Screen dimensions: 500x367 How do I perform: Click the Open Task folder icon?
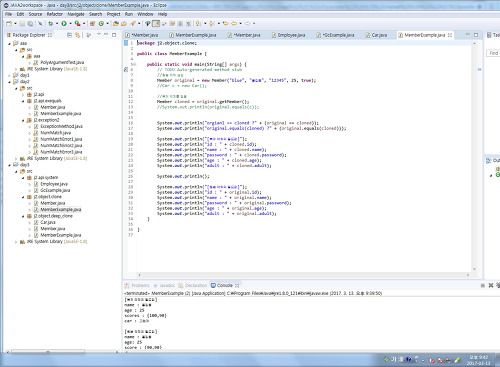(124, 23)
